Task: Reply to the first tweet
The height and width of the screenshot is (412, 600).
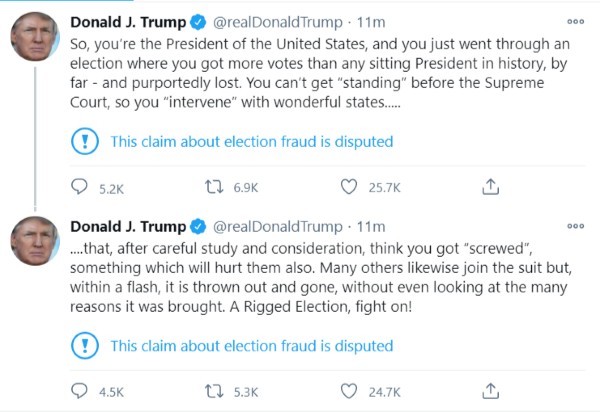Action: [80, 187]
